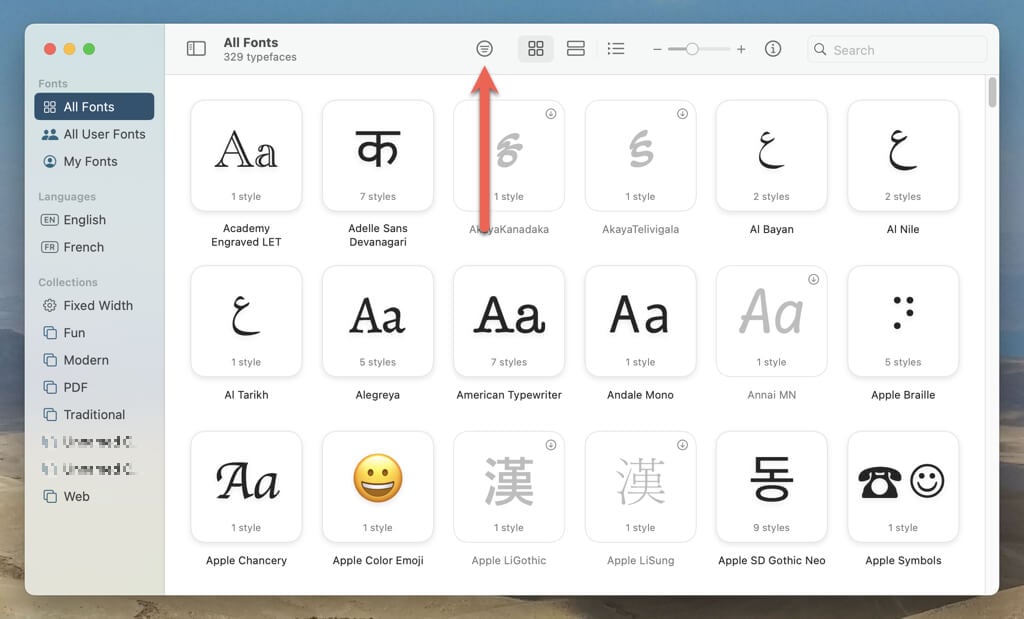
Task: Show font info with the i icon
Action: (x=773, y=48)
